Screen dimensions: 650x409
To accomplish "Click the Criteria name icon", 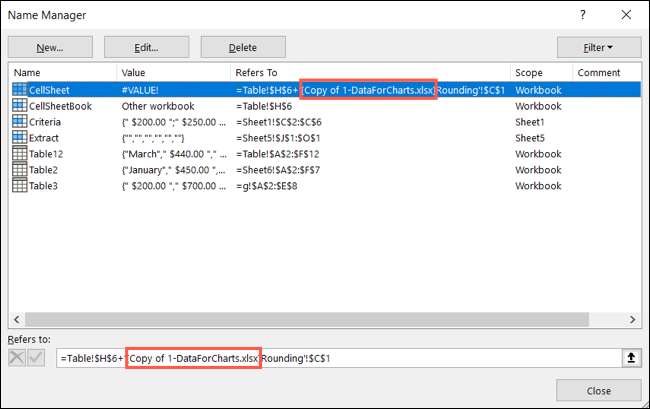I will pos(20,122).
